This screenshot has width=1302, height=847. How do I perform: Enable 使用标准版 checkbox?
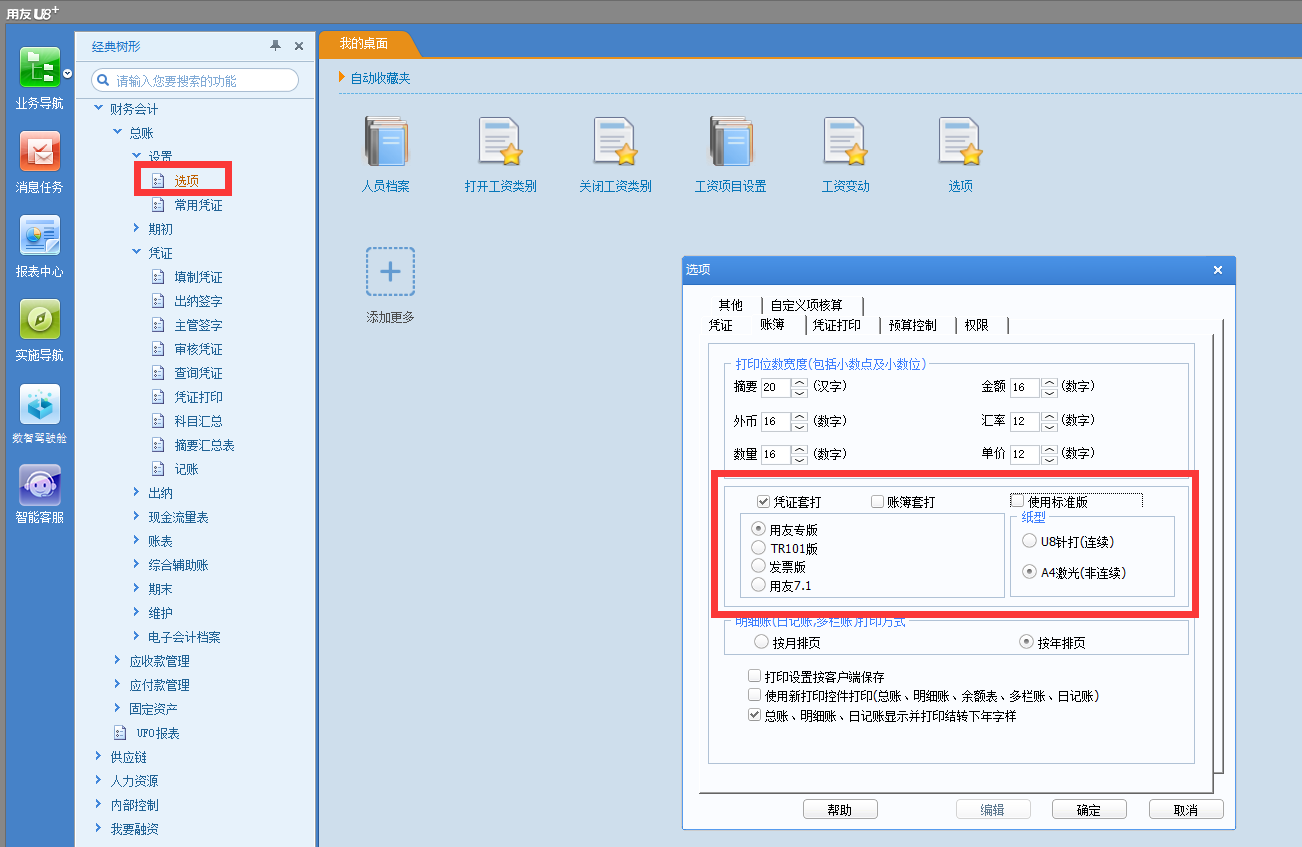tap(1018, 502)
